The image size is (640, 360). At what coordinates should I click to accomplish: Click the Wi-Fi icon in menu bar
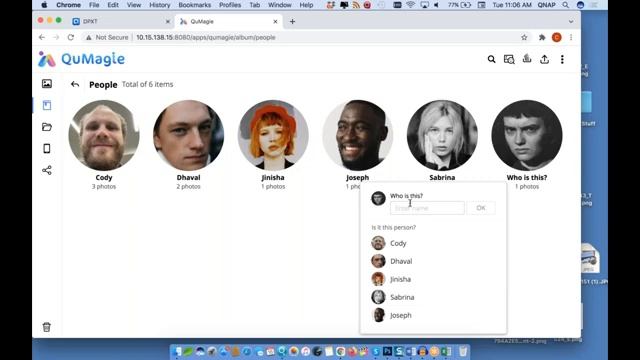pyautogui.click(x=411, y=5)
